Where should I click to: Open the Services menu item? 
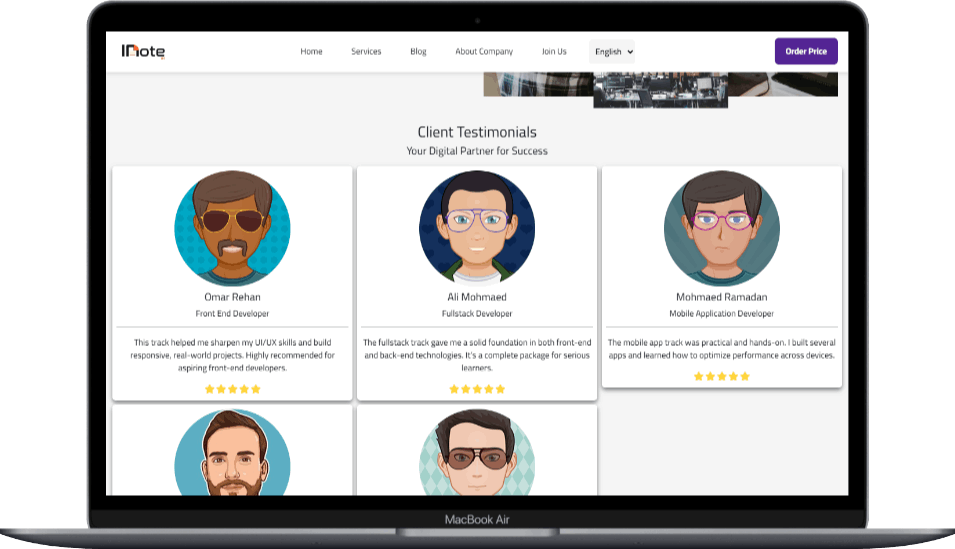366,52
